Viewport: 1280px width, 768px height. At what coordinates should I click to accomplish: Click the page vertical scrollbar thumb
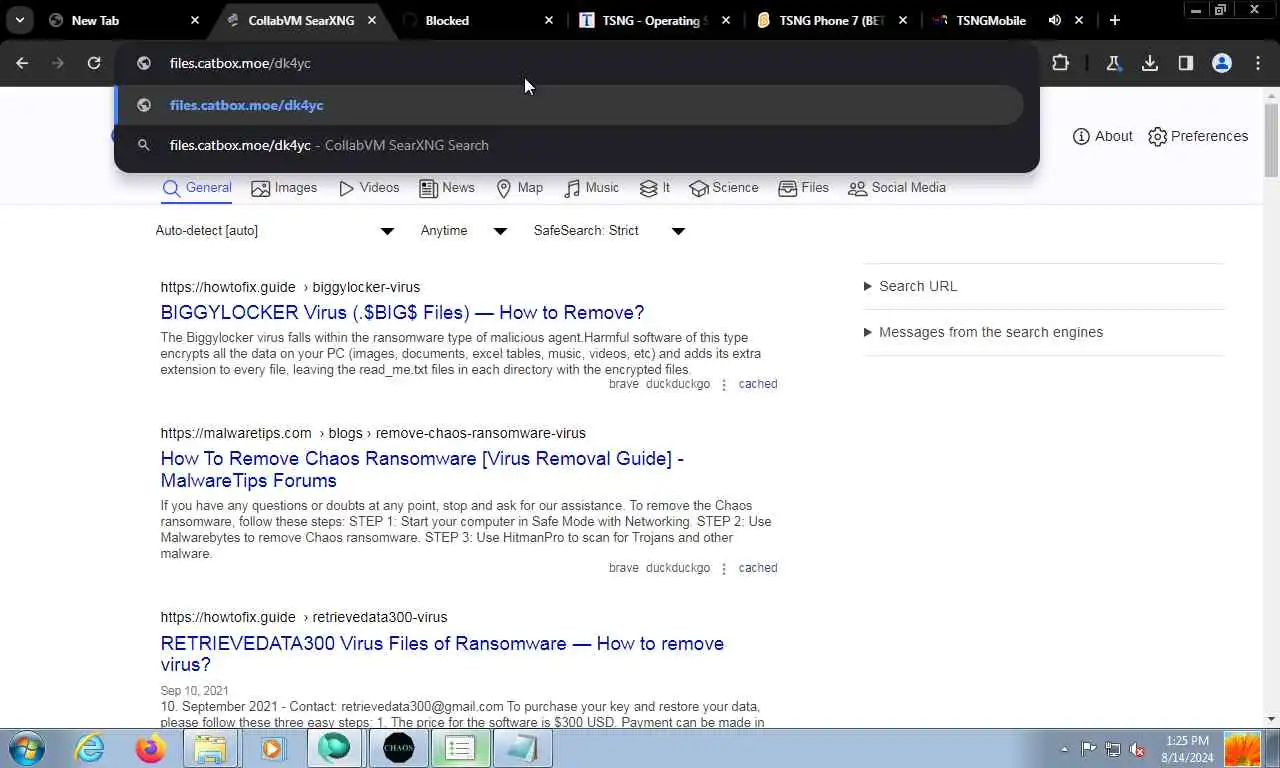point(1271,140)
